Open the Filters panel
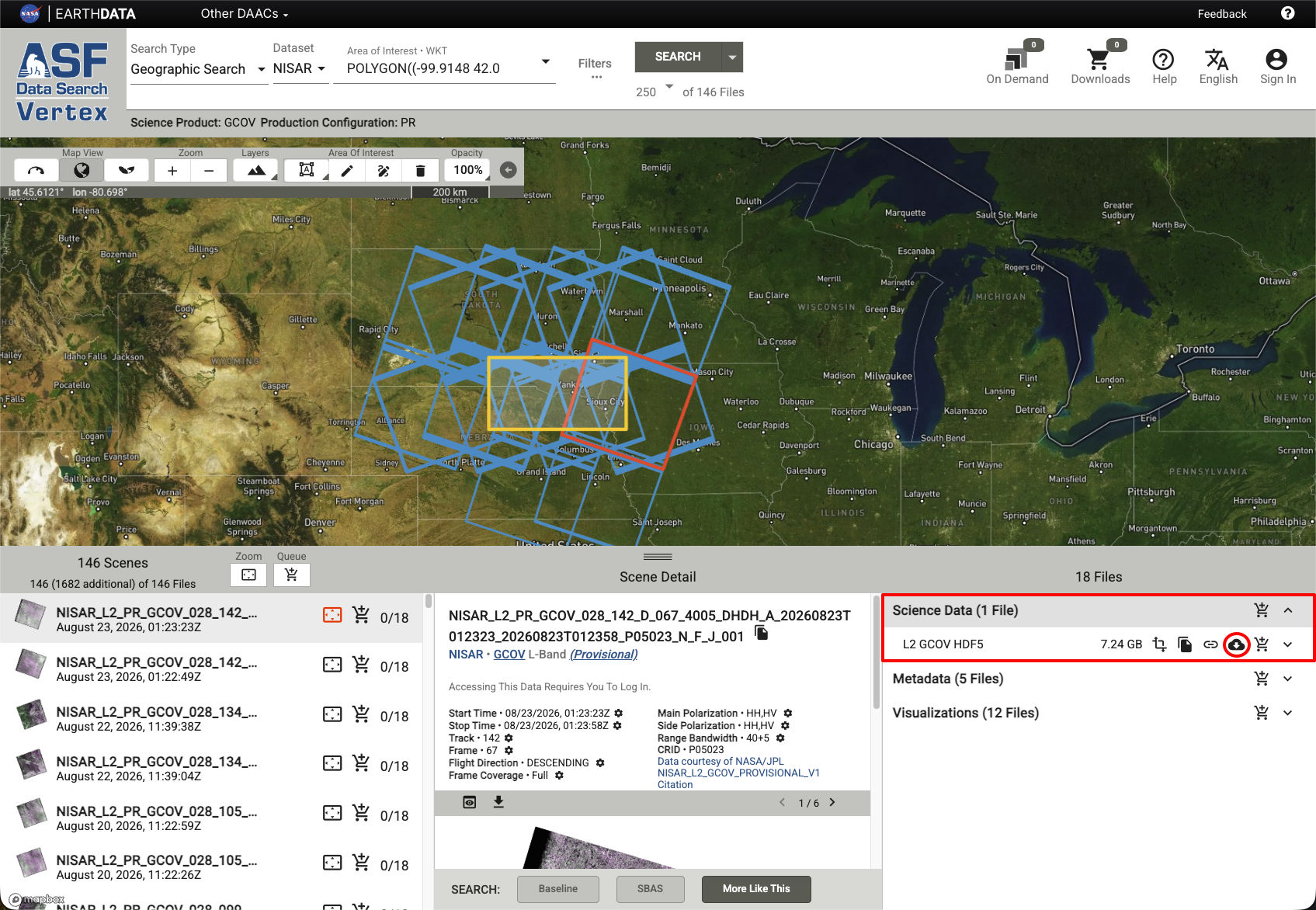The image size is (1316, 910). [595, 67]
